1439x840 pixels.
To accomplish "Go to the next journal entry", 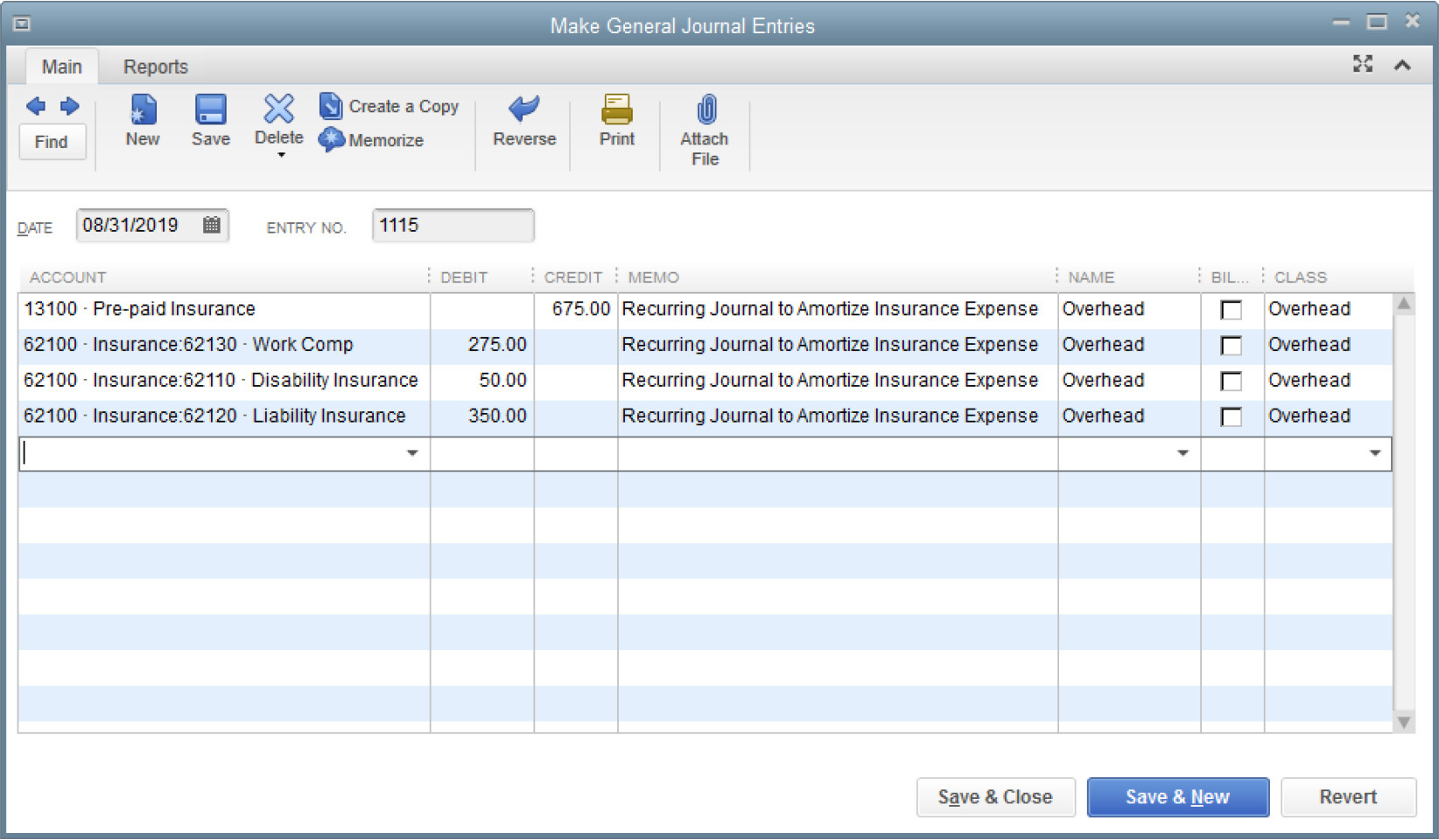I will coord(70,106).
